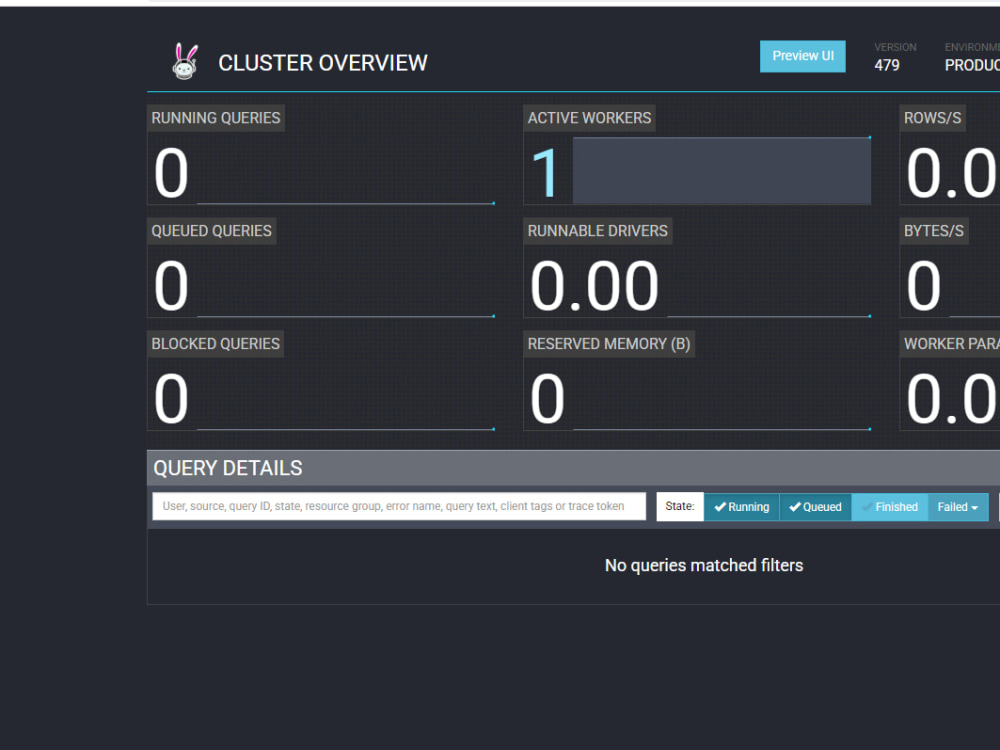Expand the Failed filter dropdown
Image resolution: width=1000 pixels, height=750 pixels.
[x=958, y=507]
